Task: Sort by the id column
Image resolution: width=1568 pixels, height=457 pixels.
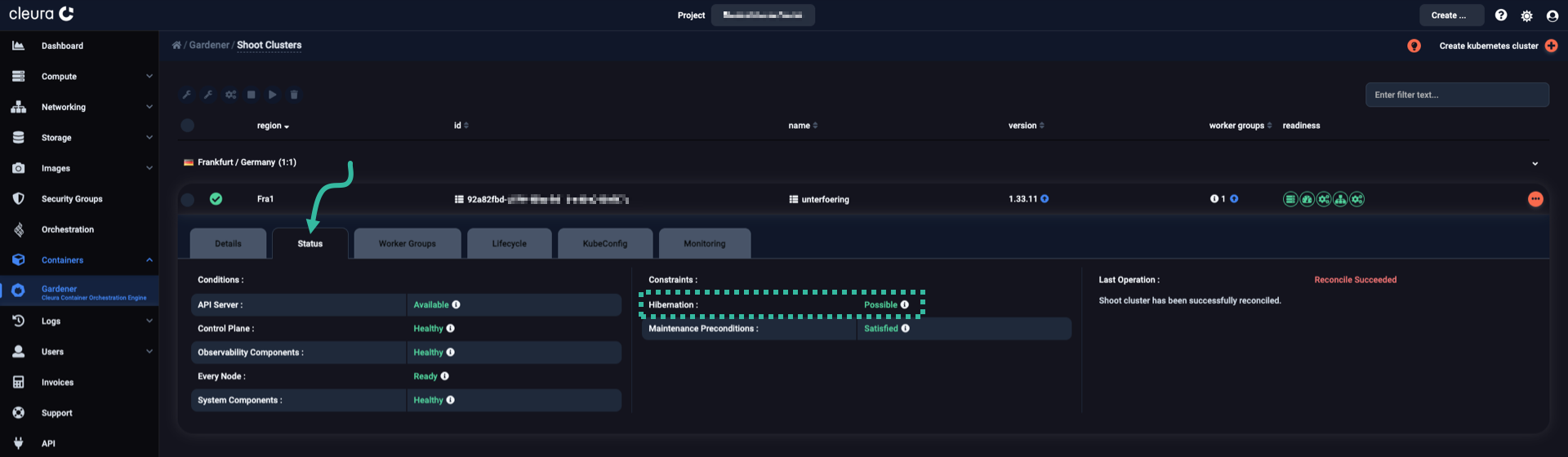Action: (461, 126)
